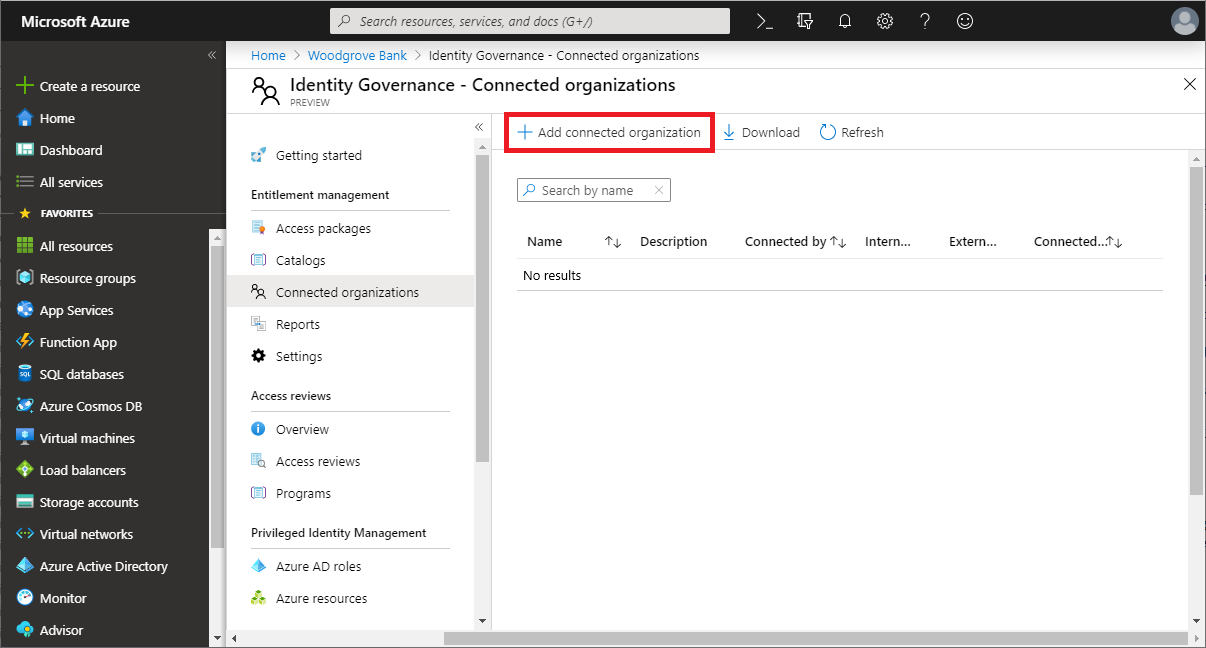Click the Create a resource plus icon
Screen dimensions: 1206x648
25,86
